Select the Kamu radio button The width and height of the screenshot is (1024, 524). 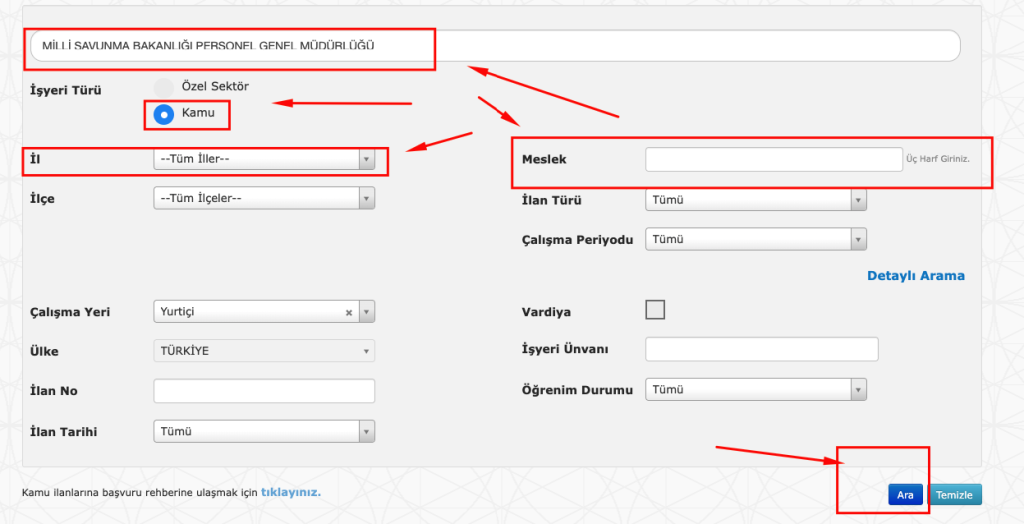point(163,114)
